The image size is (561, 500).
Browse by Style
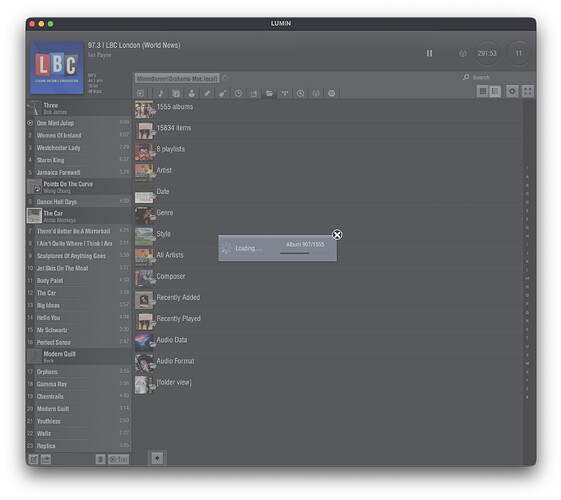tap(328, 236)
